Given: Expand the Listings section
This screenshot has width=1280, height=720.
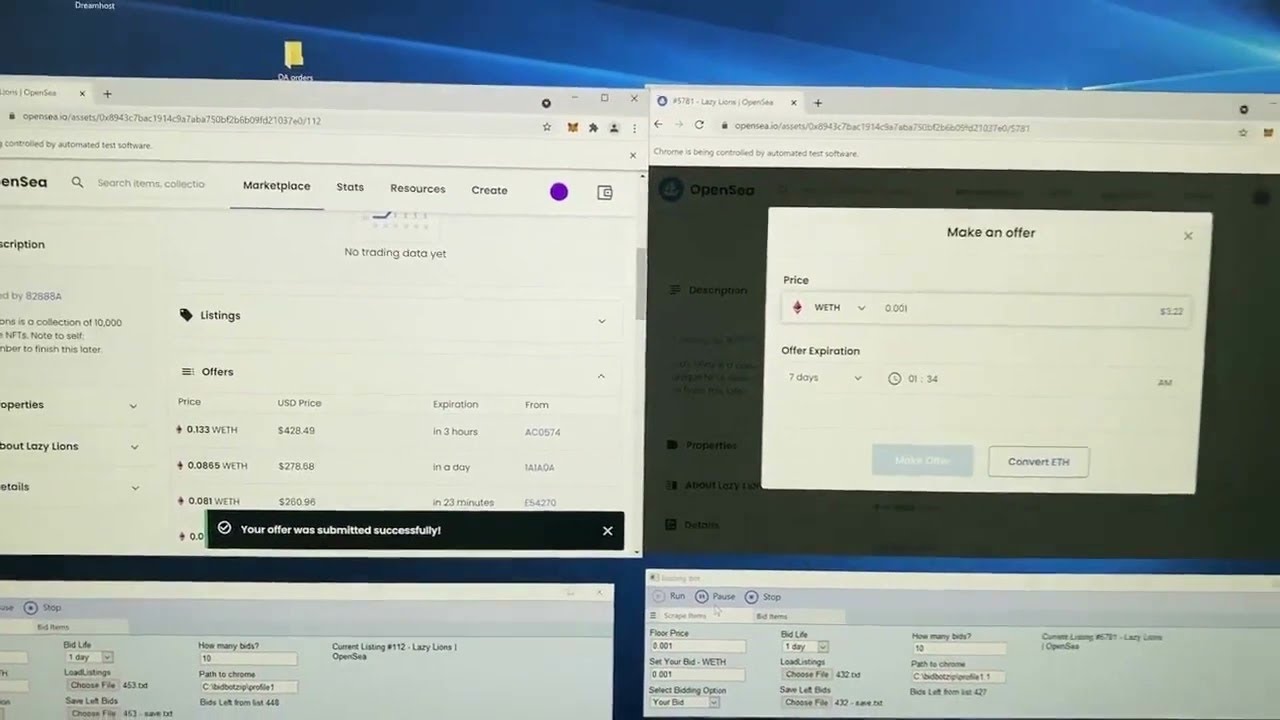Looking at the screenshot, I should [x=601, y=321].
